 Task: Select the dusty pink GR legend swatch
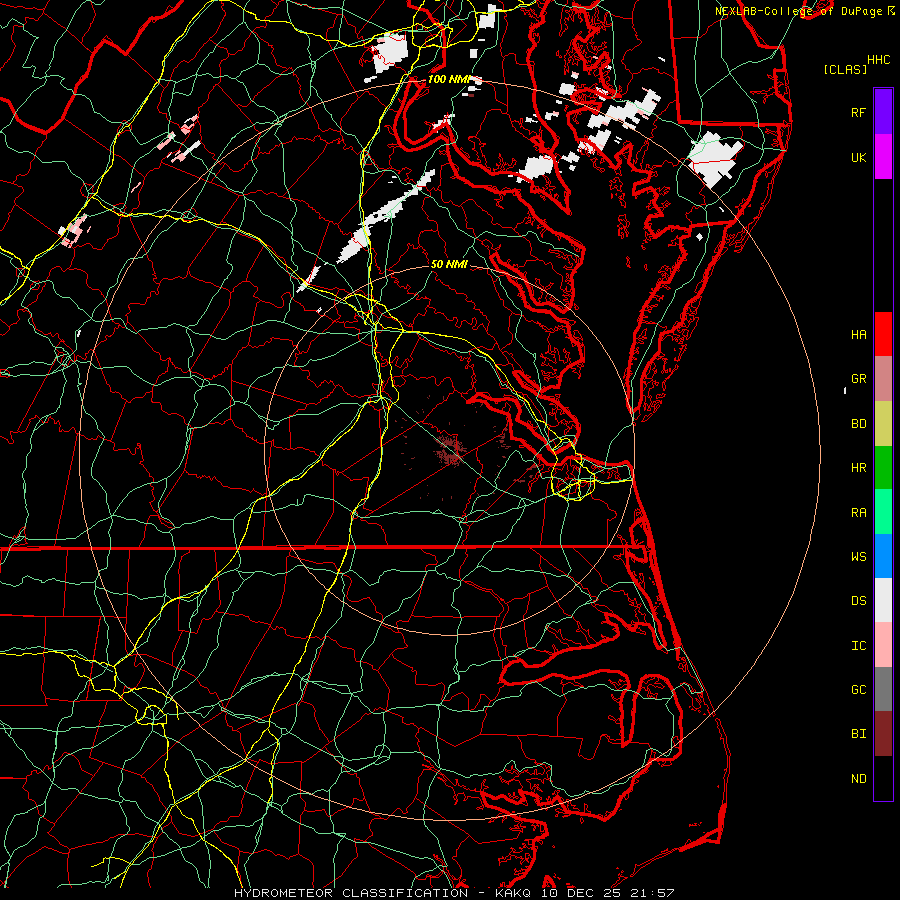[x=883, y=379]
